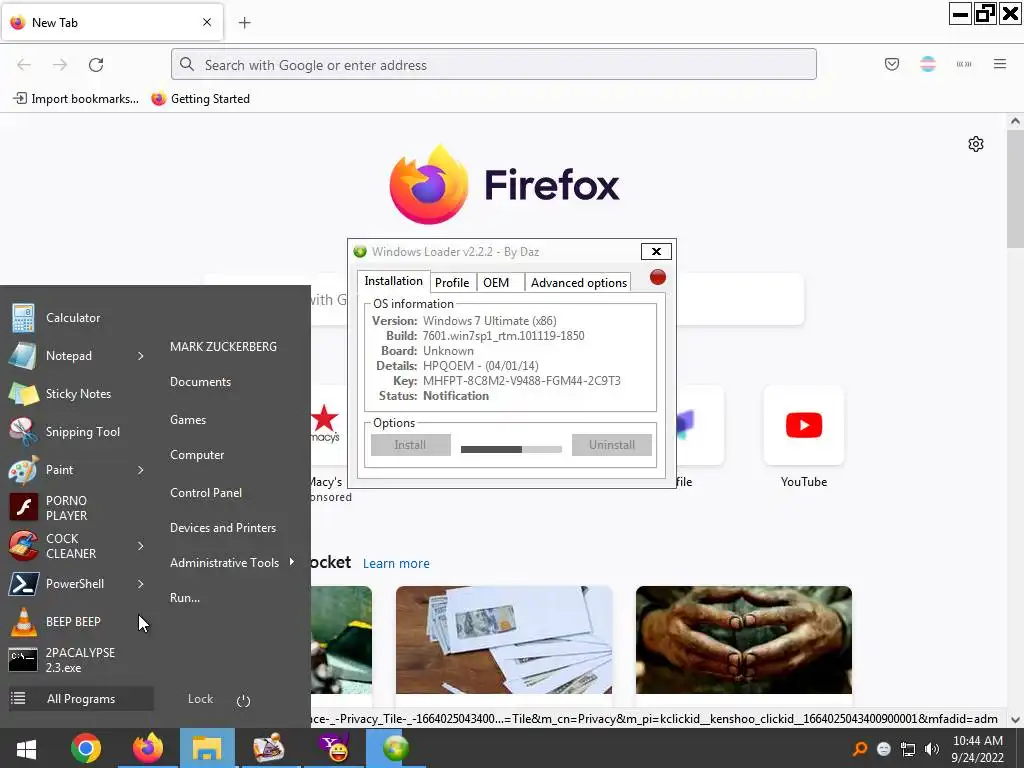The width and height of the screenshot is (1024, 768).
Task: Expand the PowerShell submenu arrow
Action: coord(141,584)
